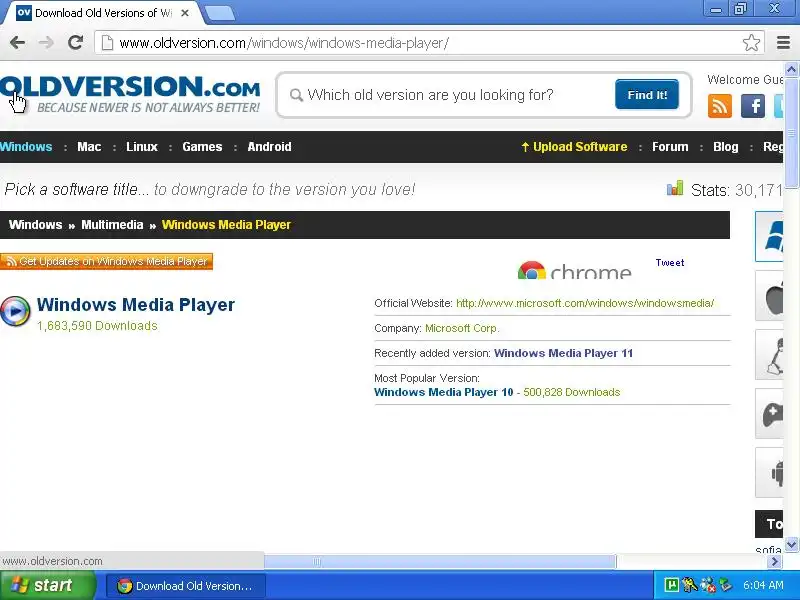
Task: Click the horizontal scrollbar thumb
Action: coord(440,562)
